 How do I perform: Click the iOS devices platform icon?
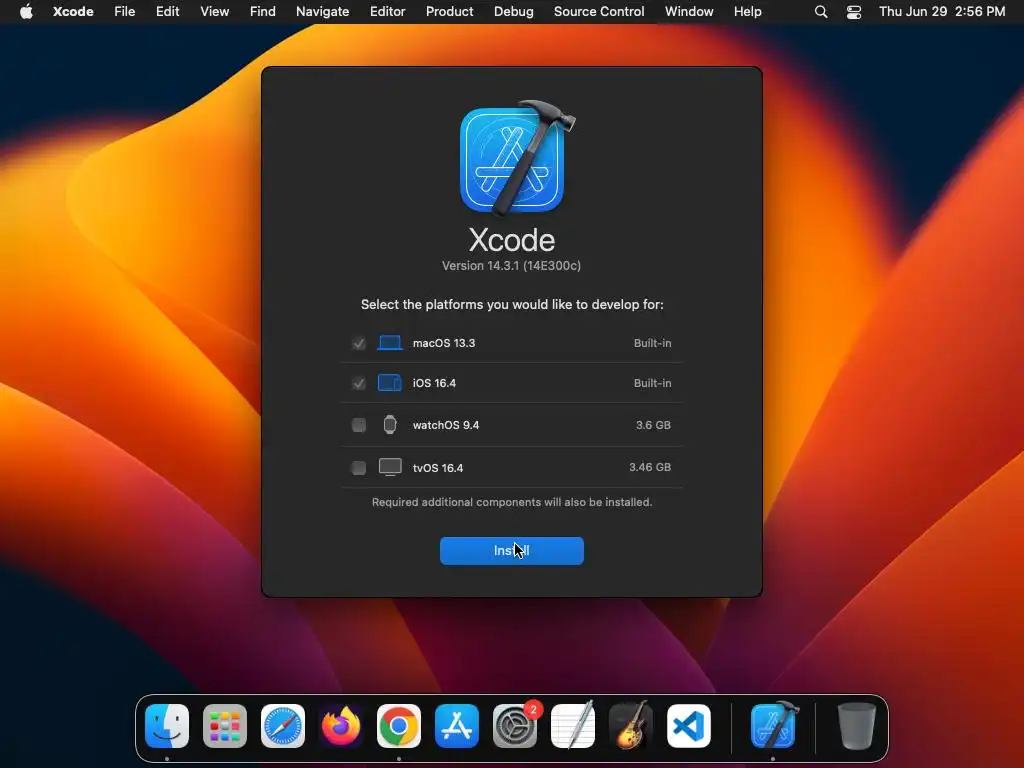point(390,383)
